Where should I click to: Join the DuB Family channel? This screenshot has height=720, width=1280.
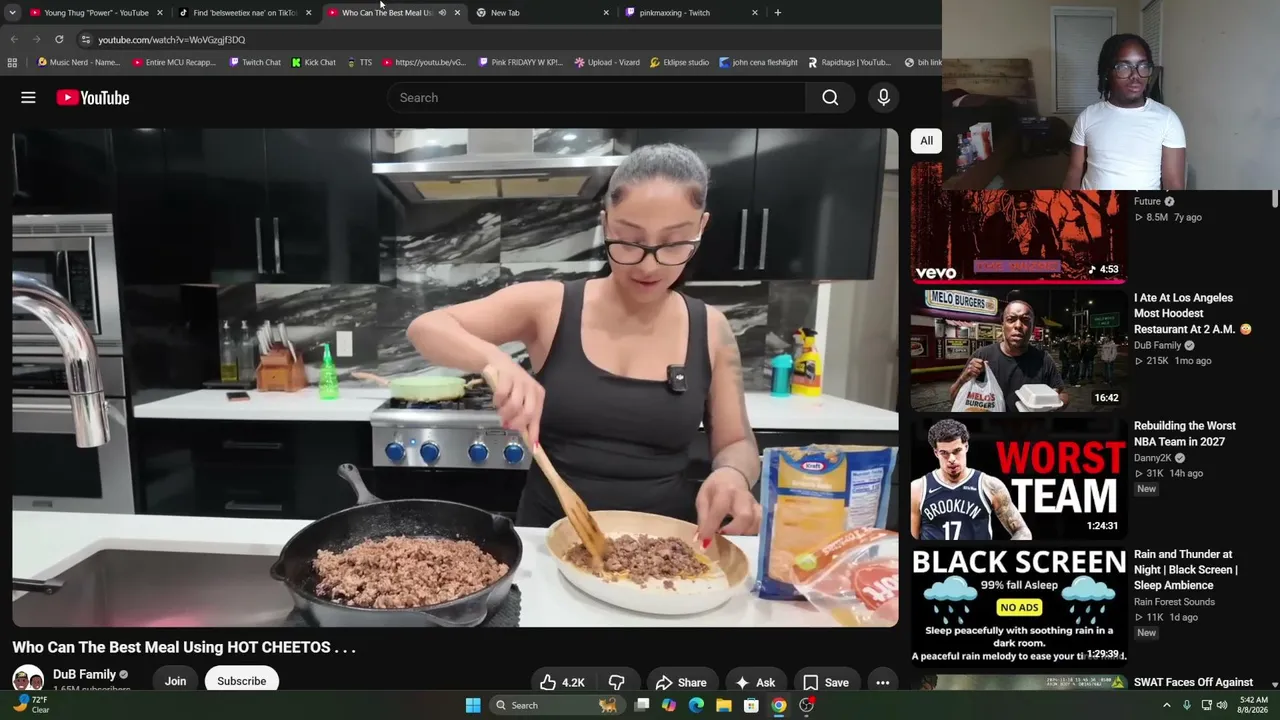[x=175, y=681]
